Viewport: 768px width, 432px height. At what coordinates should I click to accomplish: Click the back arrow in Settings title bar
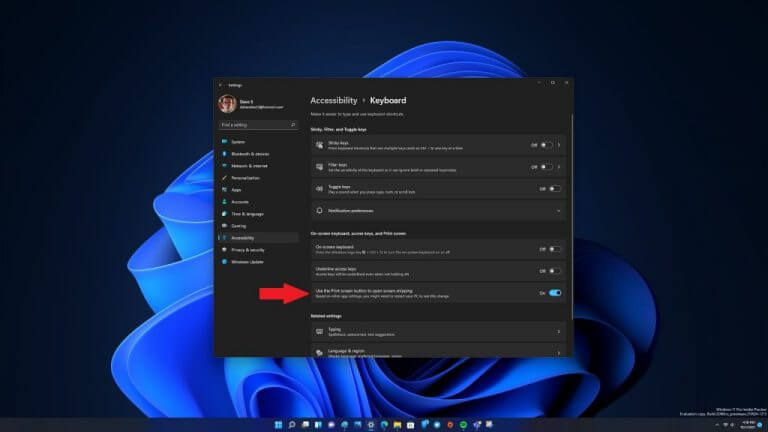click(x=220, y=85)
